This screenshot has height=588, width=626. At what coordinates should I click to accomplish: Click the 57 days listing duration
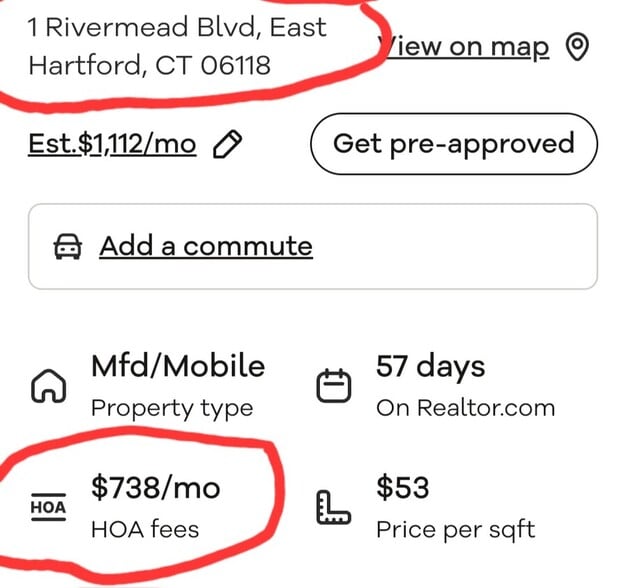pyautogui.click(x=430, y=366)
